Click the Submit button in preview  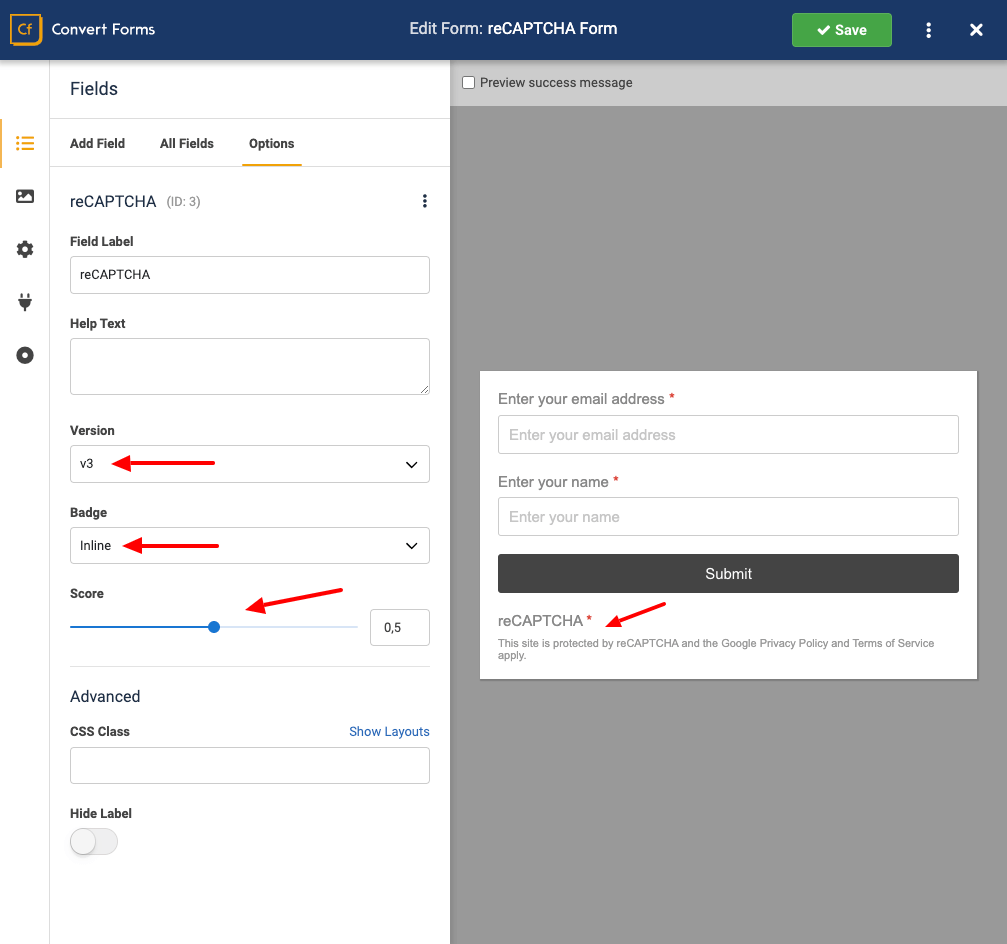tap(728, 573)
